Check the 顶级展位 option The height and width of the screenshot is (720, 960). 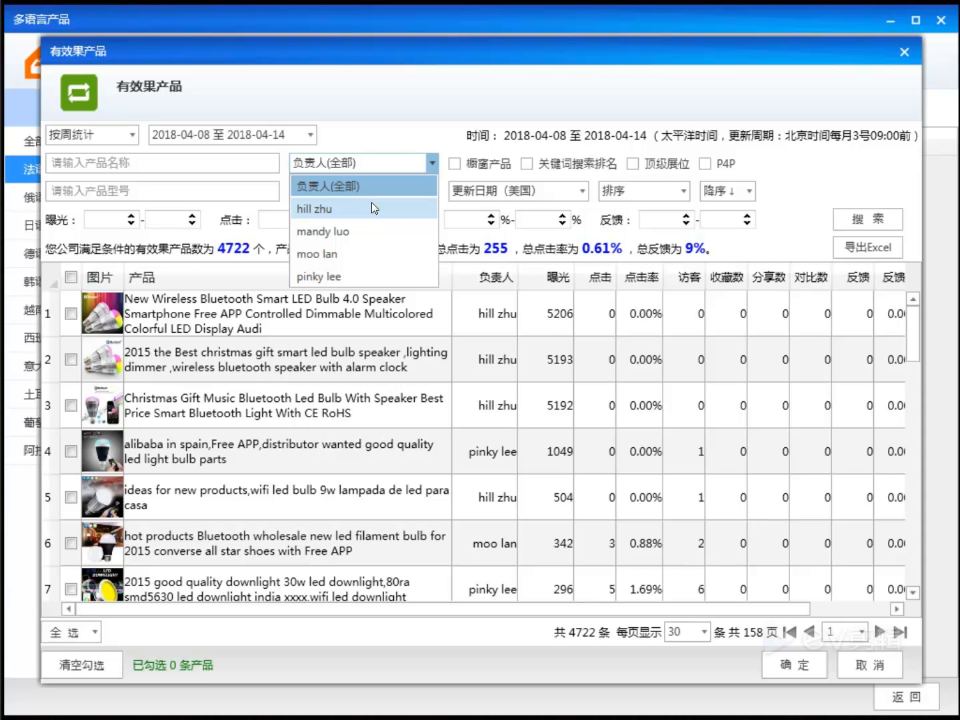633,163
